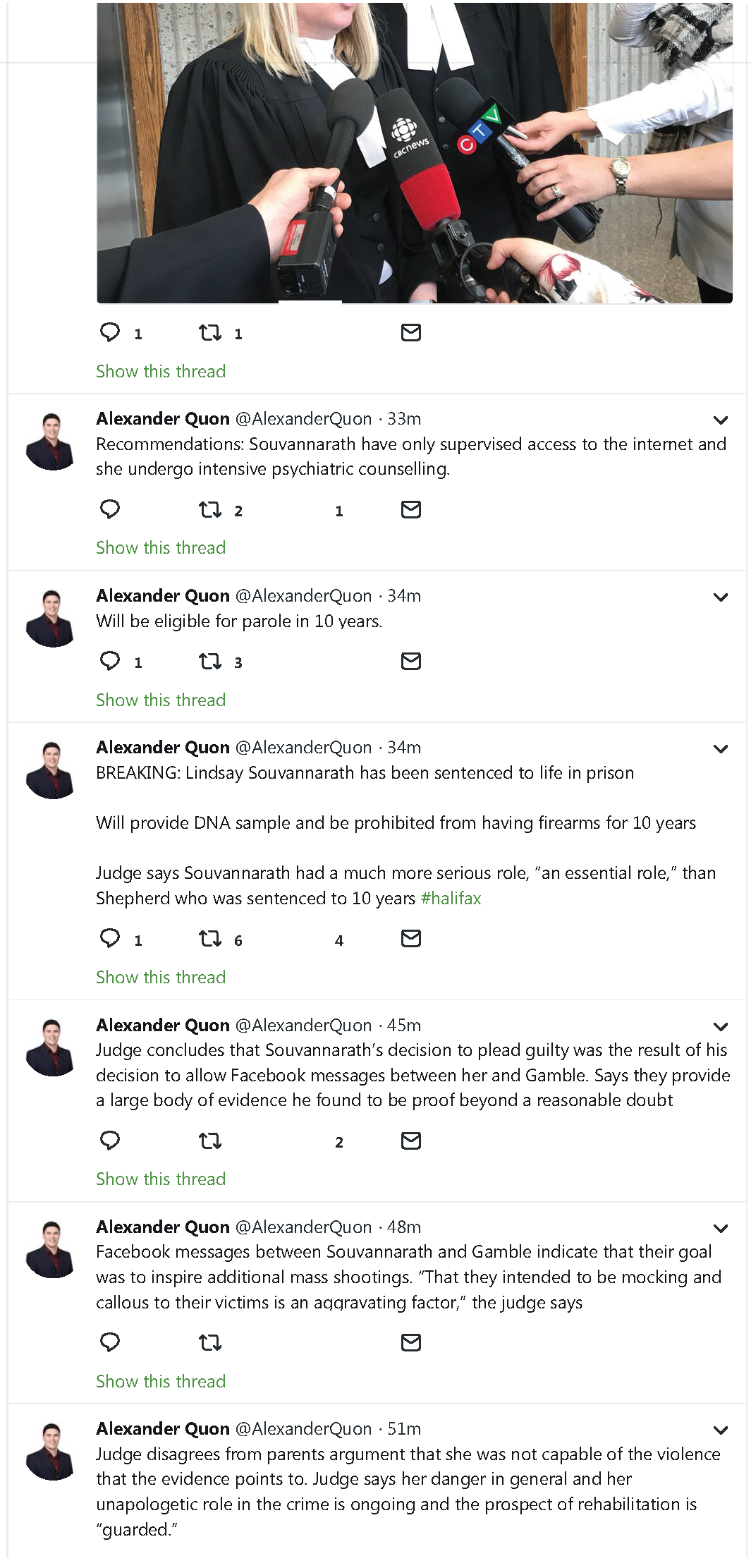Expand more-options menu on BREAKING sentencing tweet

(x=720, y=749)
